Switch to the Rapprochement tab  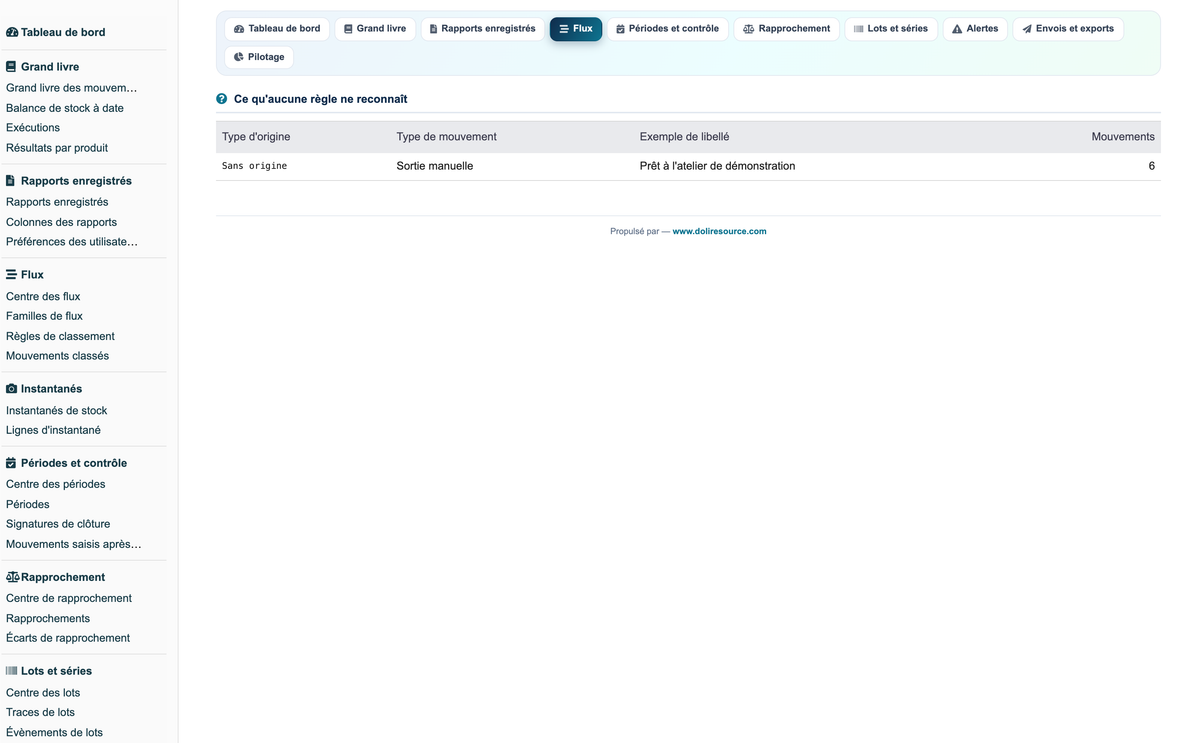pyautogui.click(x=787, y=29)
